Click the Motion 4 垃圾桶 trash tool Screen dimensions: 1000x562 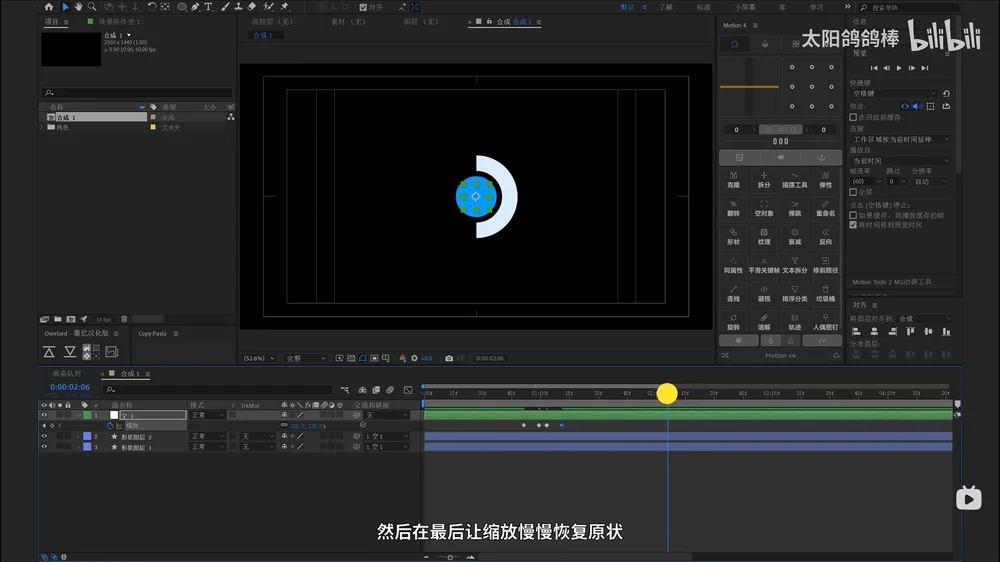click(825, 293)
